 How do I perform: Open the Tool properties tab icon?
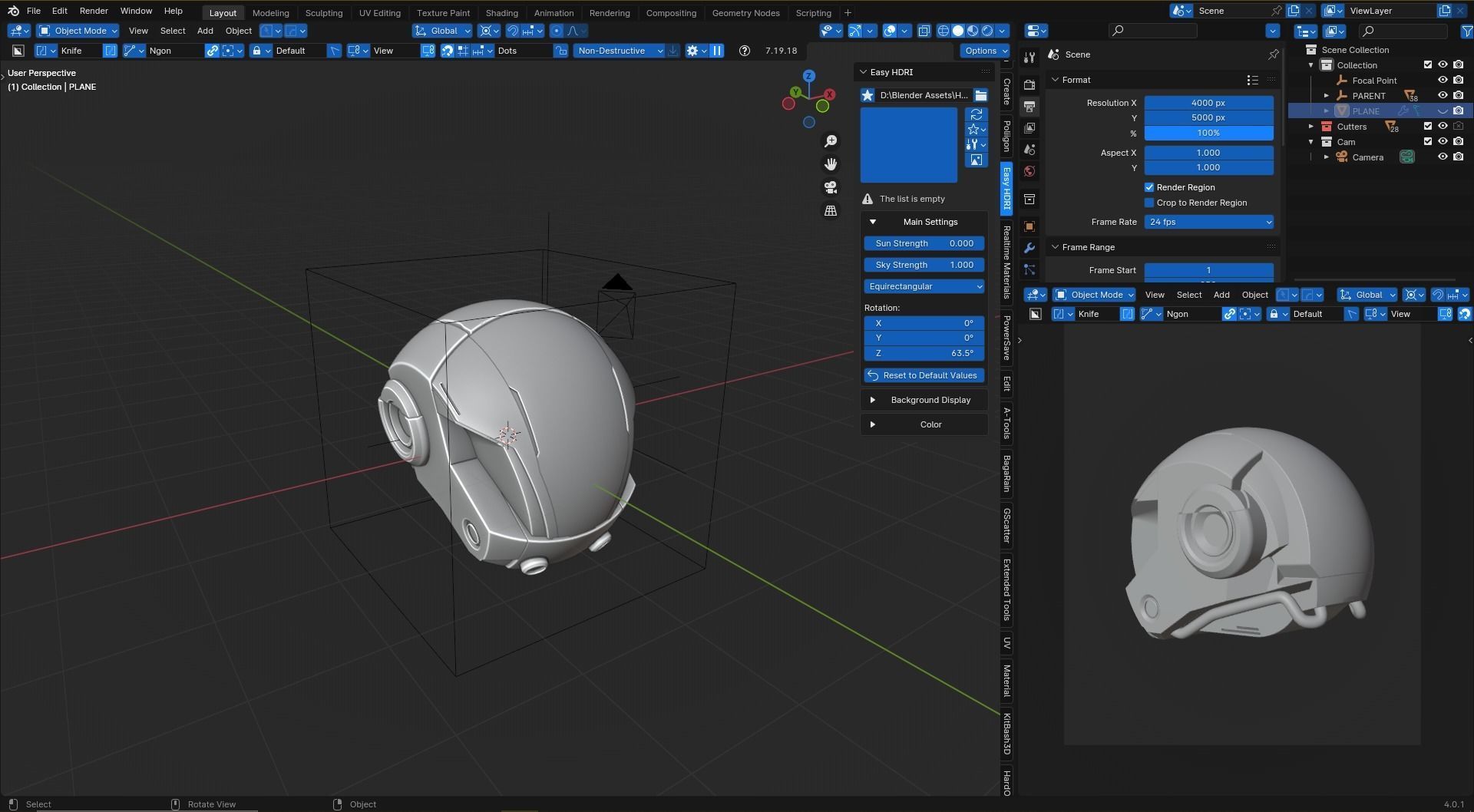pos(1029,57)
